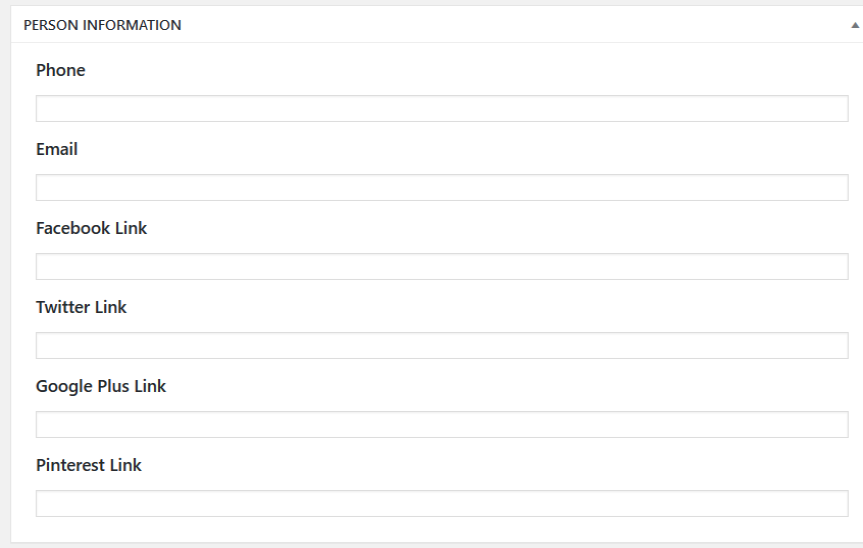
Task: Click the Phone field label
Action: (x=60, y=70)
